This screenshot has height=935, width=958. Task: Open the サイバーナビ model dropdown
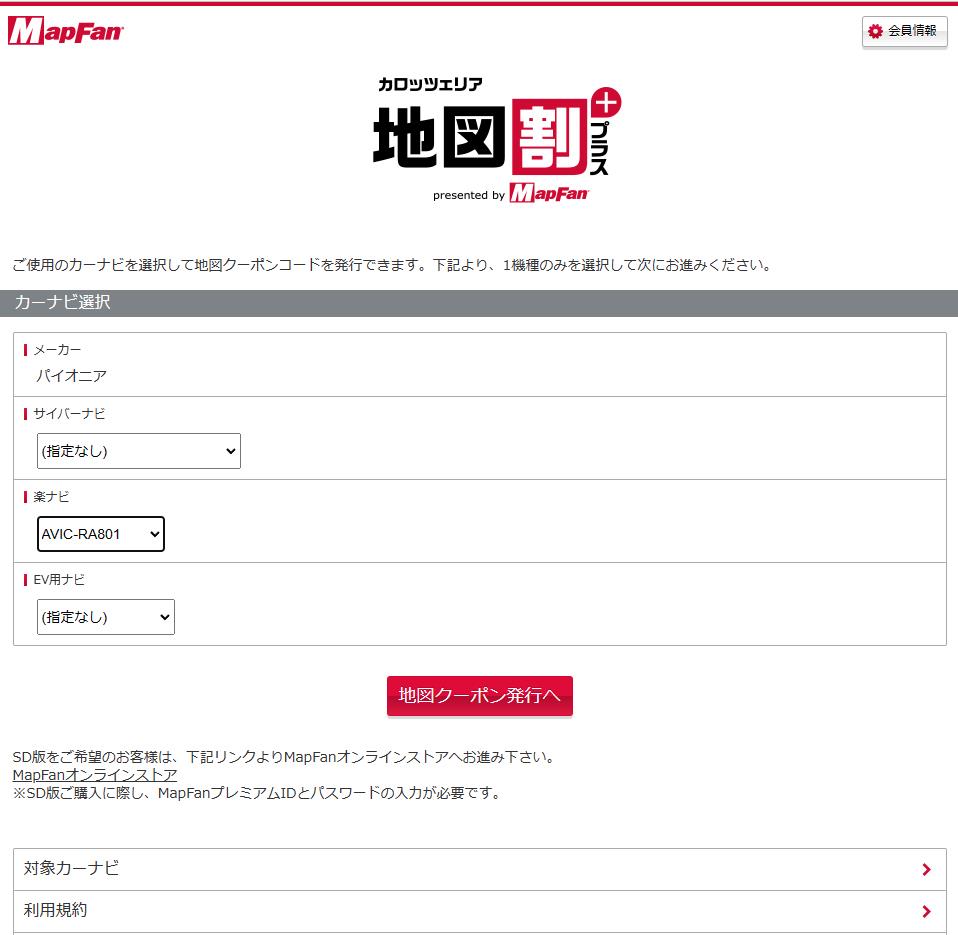[x=139, y=451]
